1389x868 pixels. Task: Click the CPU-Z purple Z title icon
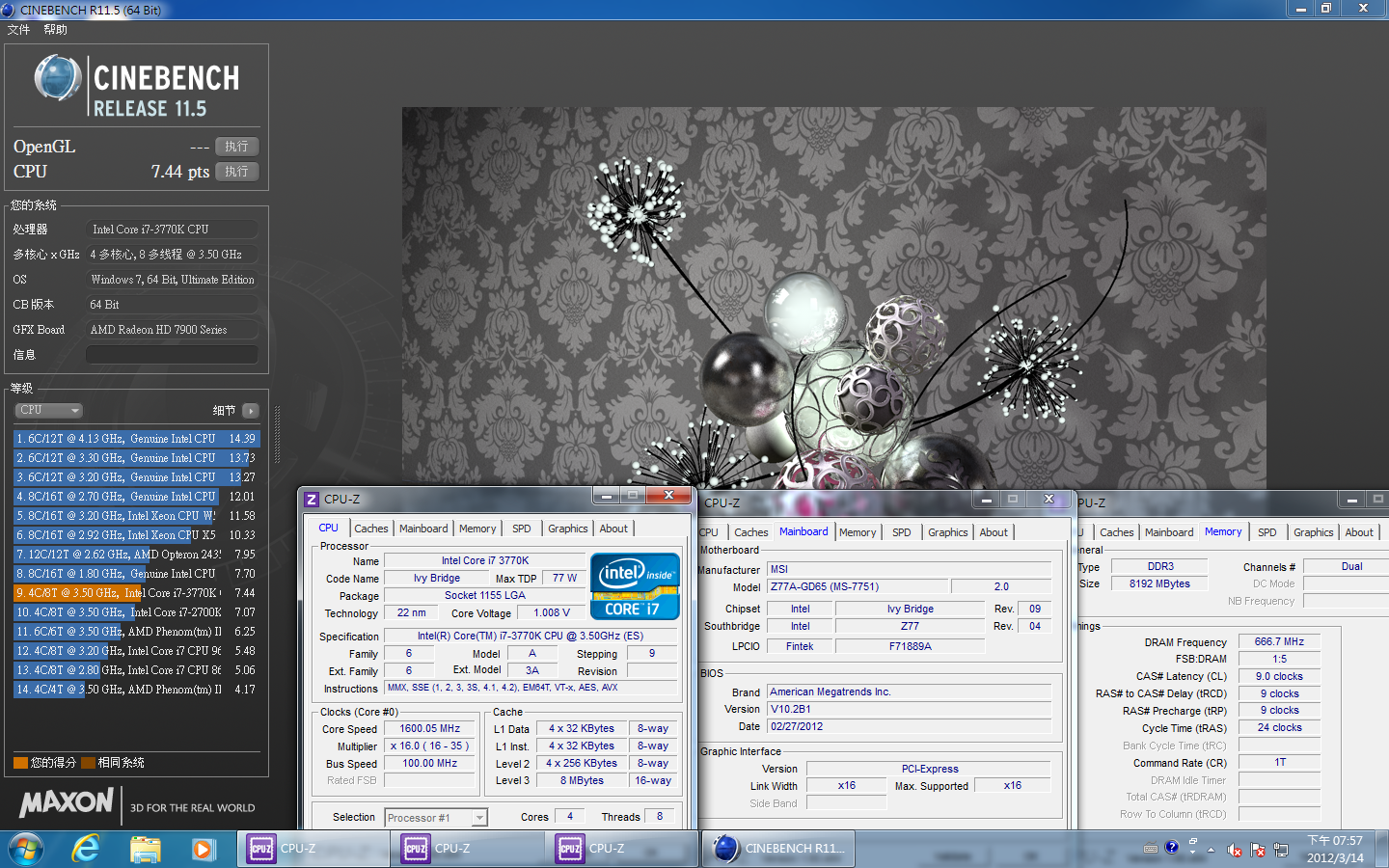(x=311, y=500)
